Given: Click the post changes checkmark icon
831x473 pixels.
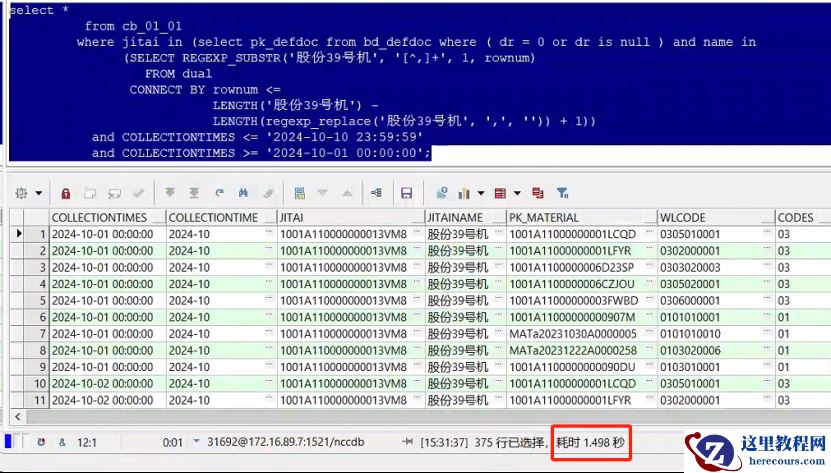Looking at the screenshot, I should click(139, 193).
